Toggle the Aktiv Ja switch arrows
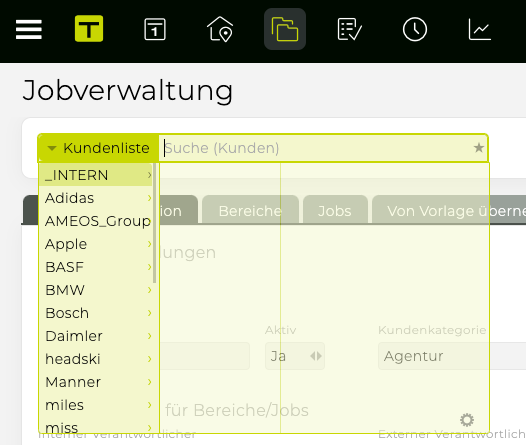Viewport: 526px width, 445px height. pyautogui.click(x=316, y=356)
